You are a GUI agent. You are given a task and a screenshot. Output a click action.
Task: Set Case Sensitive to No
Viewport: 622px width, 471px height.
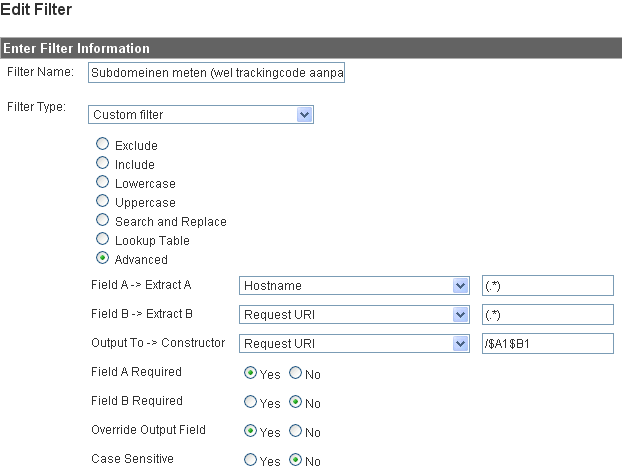(296, 460)
